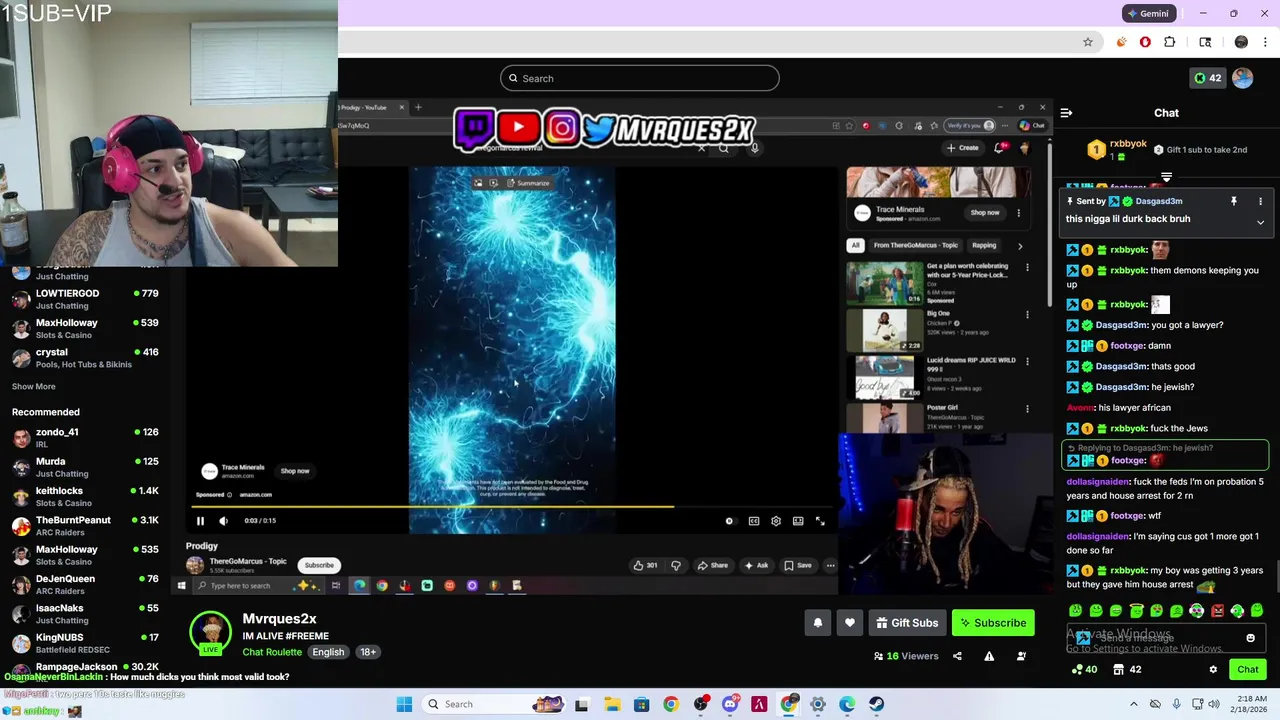Image resolution: width=1280 pixels, height=720 pixels.
Task: Select the All filter chip on YouTube
Action: pos(855,245)
